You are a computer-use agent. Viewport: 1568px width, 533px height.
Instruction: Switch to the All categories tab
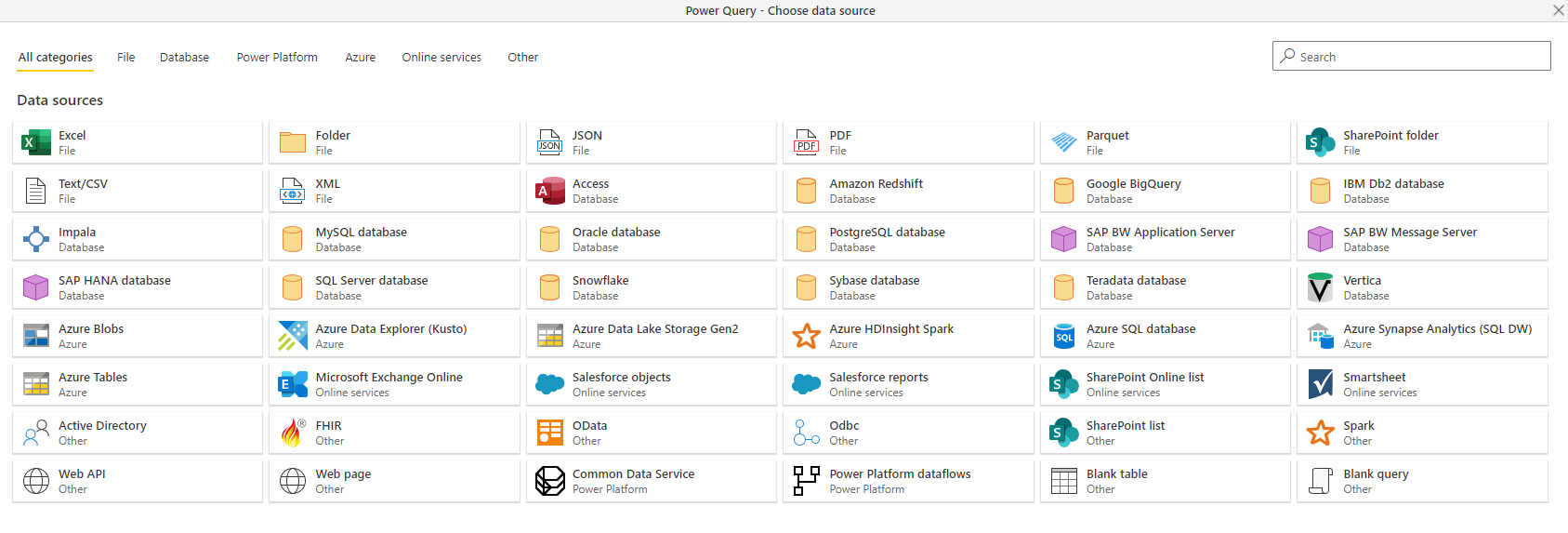tap(56, 58)
